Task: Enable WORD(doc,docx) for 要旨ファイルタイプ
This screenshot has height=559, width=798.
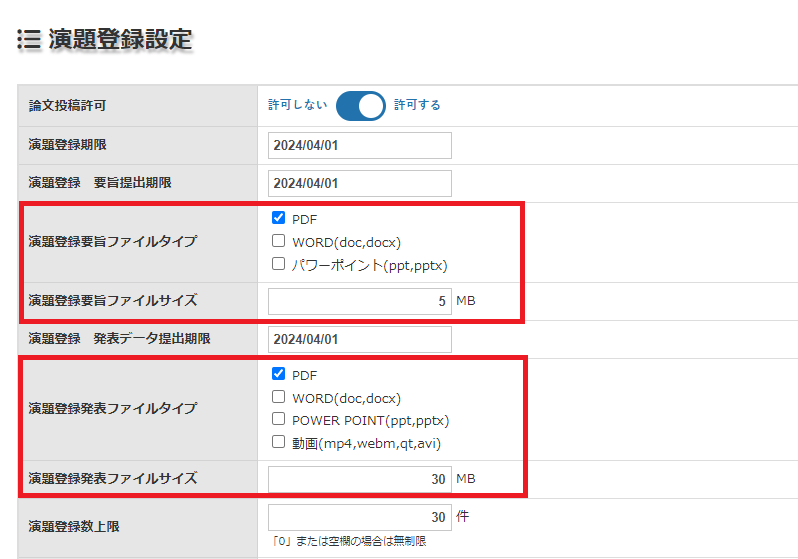Action: (279, 241)
